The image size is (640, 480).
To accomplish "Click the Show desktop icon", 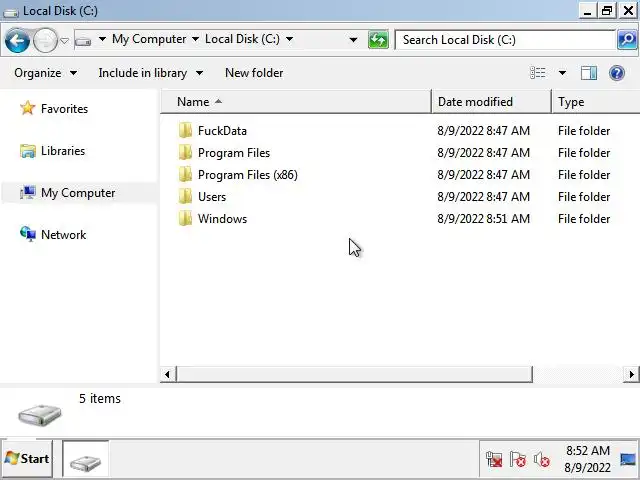I will tap(628, 460).
